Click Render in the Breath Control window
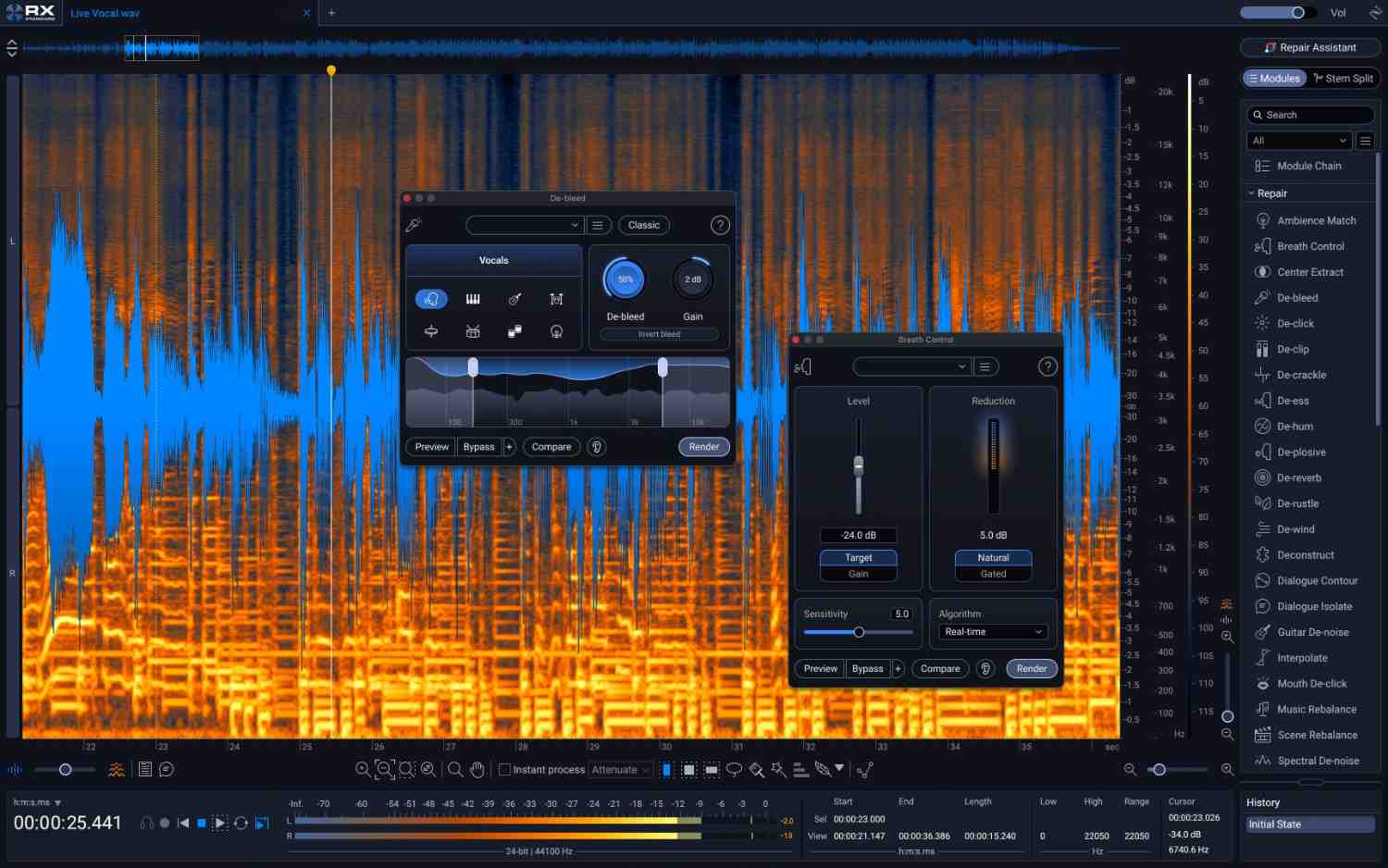This screenshot has width=1388, height=868. 1031,668
